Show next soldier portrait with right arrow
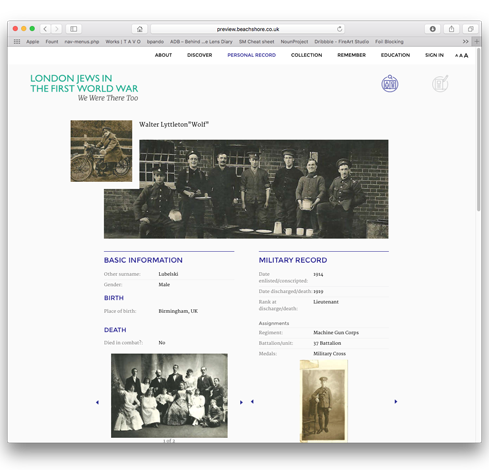Viewport: 489px width, 470px height. coord(396,401)
